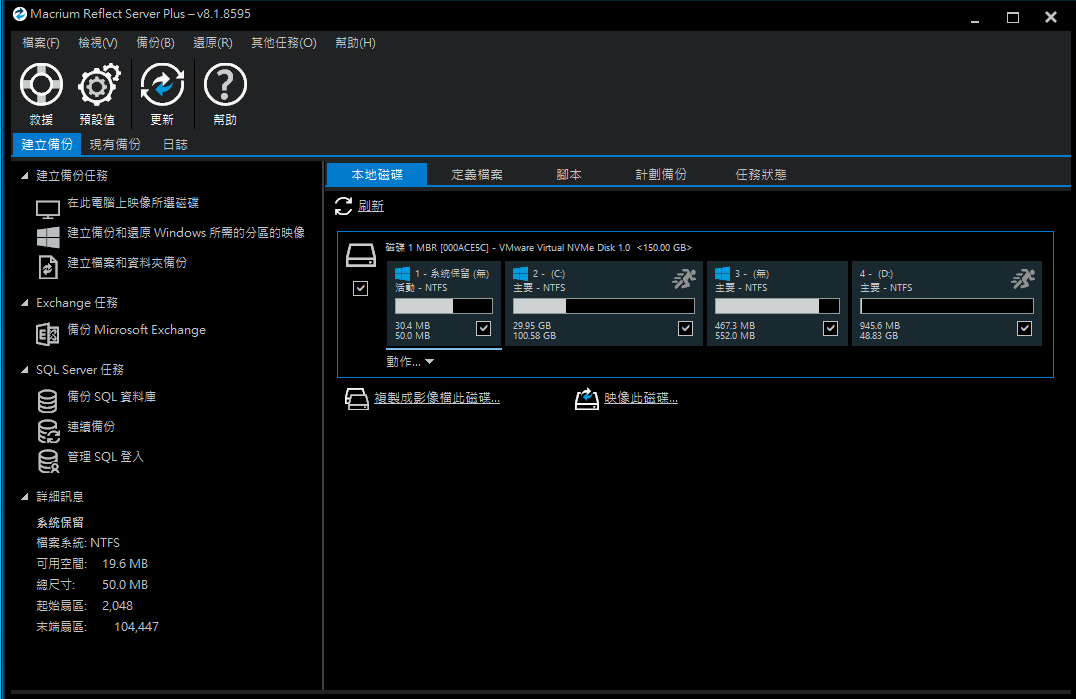Click the monitor icon for 在此電腦上映像所選磁碟
Screen dimensions: 1076x699
(x=47, y=209)
